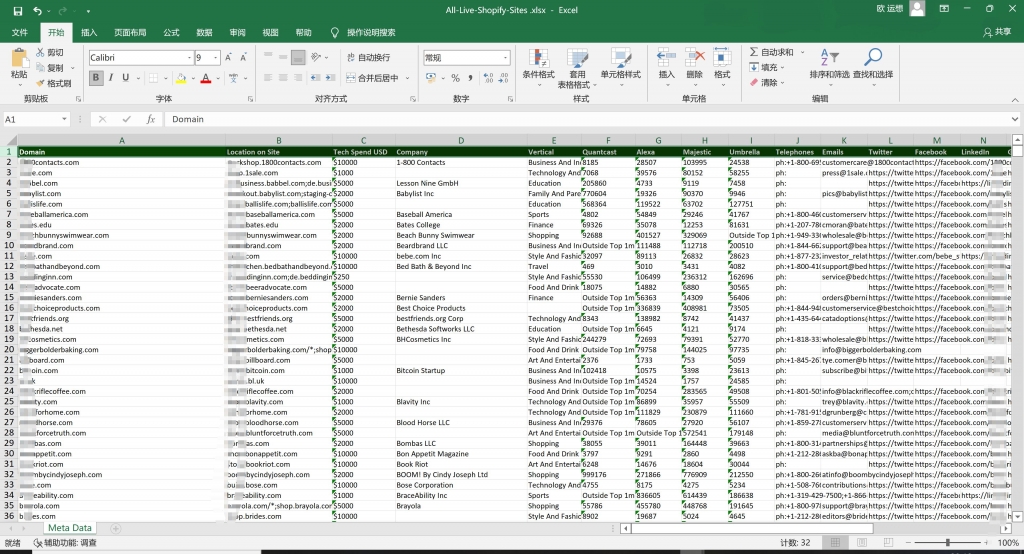Switch to the Insert (插入) tab

pyautogui.click(x=89, y=33)
